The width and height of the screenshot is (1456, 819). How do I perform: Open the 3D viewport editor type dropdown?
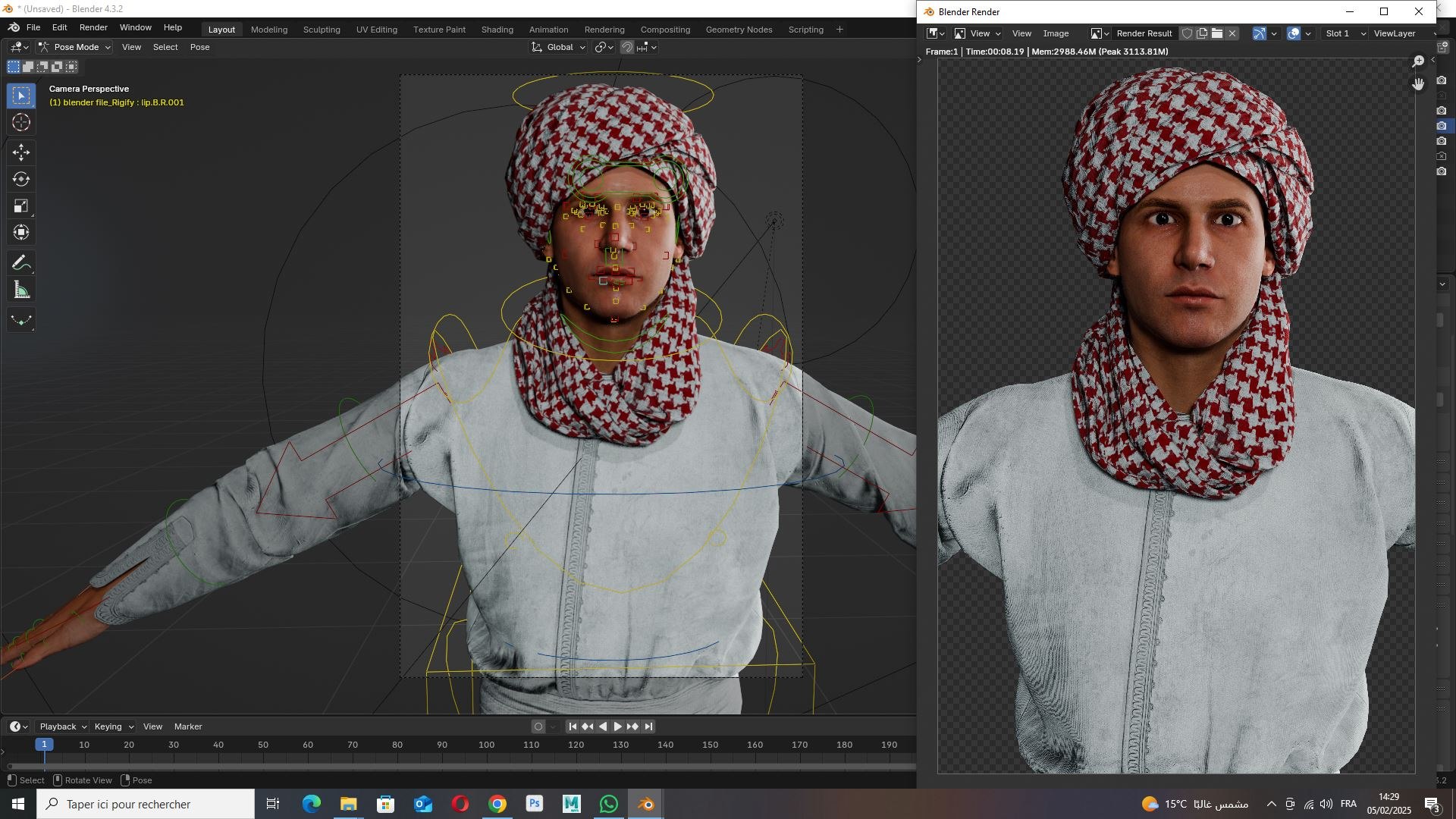tap(20, 47)
